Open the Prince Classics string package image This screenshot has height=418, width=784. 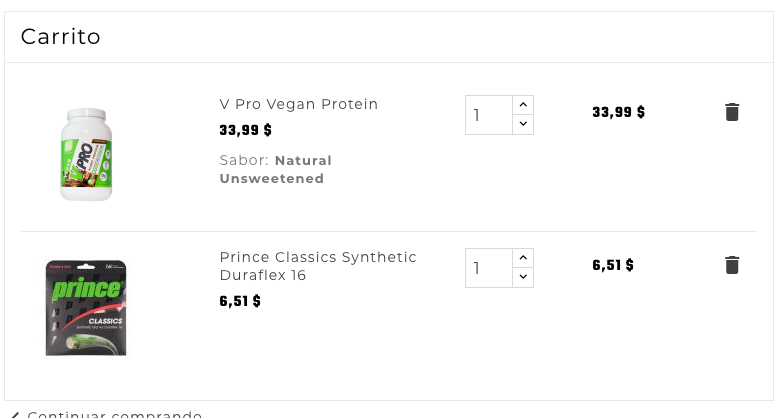86,307
